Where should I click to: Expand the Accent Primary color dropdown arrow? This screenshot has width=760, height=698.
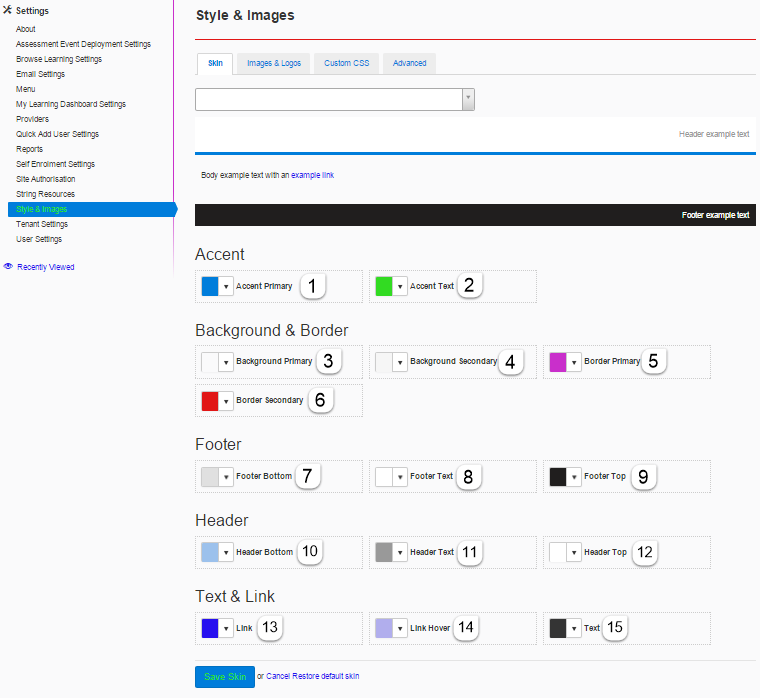tap(227, 287)
